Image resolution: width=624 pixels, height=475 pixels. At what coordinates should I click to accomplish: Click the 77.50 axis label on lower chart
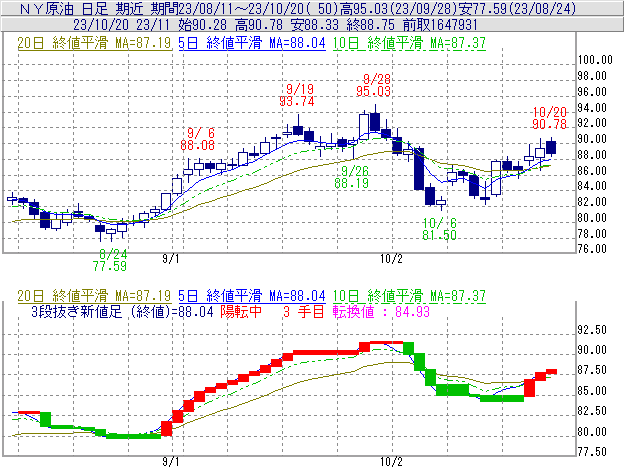click(592, 452)
